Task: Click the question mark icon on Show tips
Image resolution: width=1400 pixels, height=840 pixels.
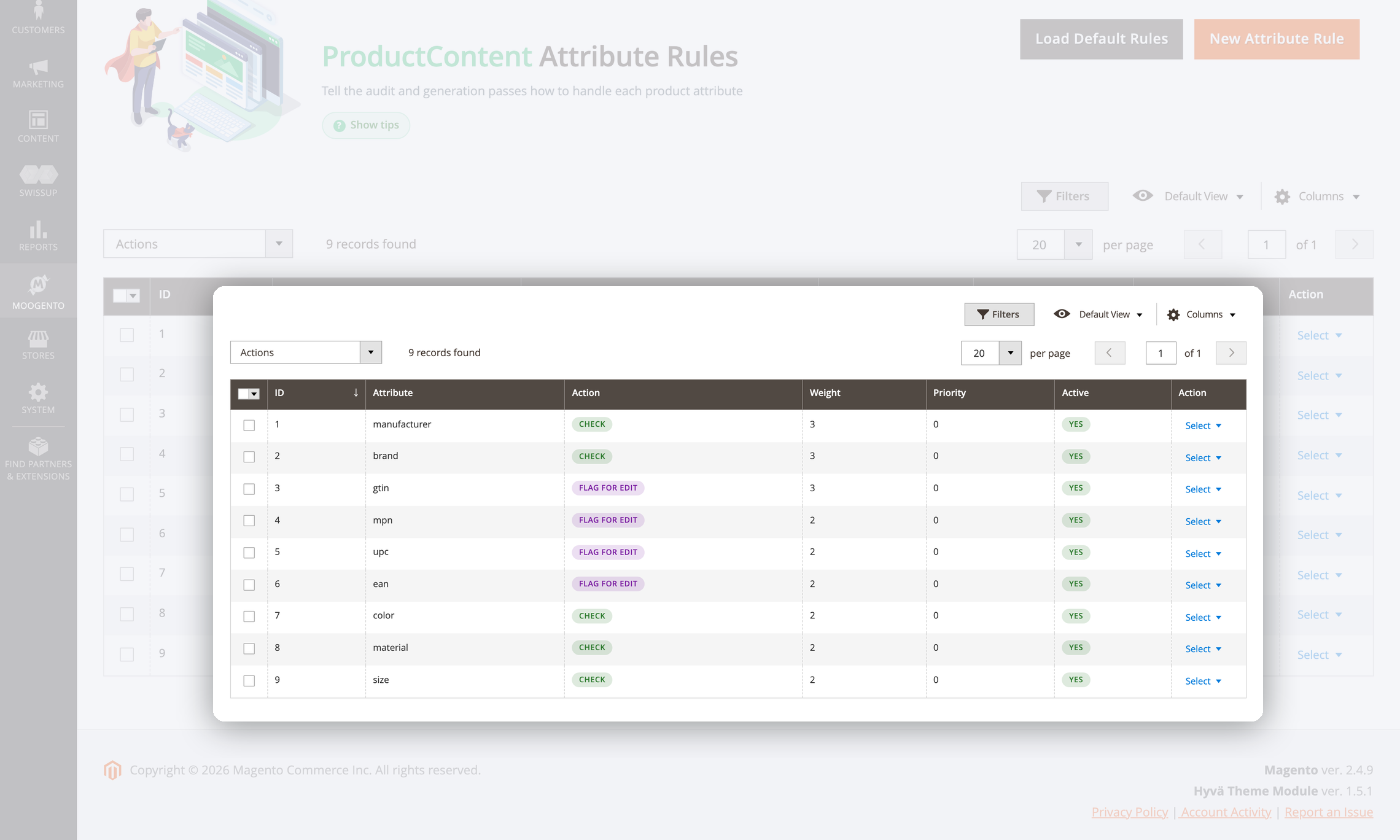Action: click(x=340, y=125)
